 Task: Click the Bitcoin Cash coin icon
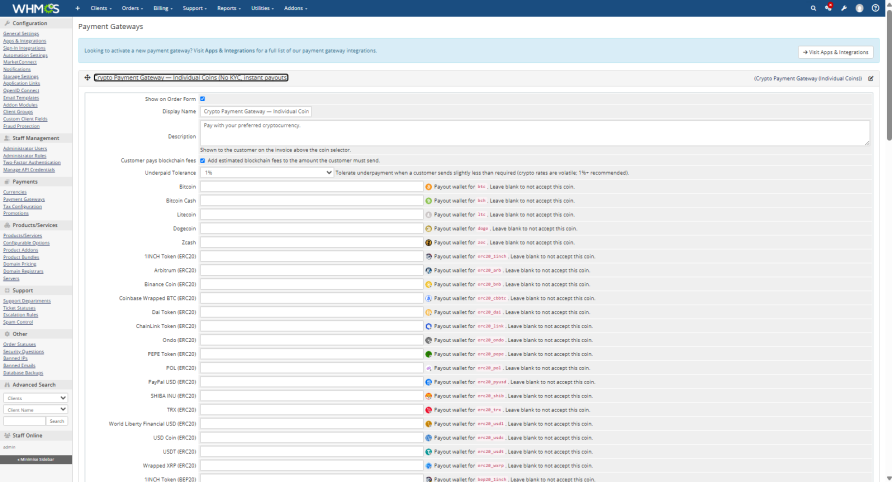click(428, 201)
